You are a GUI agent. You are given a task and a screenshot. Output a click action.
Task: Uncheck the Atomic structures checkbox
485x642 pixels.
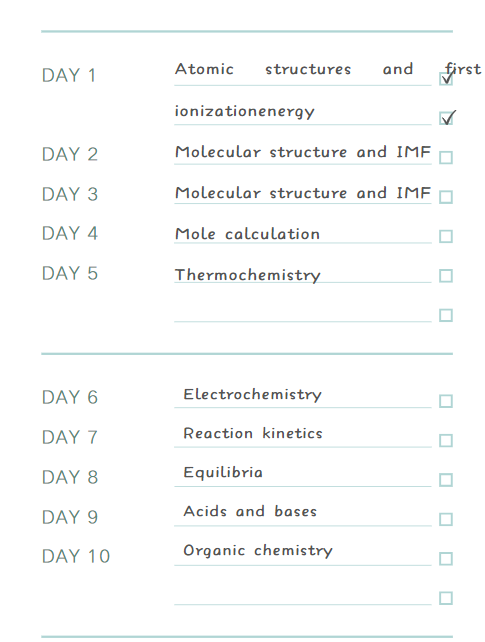pos(446,79)
